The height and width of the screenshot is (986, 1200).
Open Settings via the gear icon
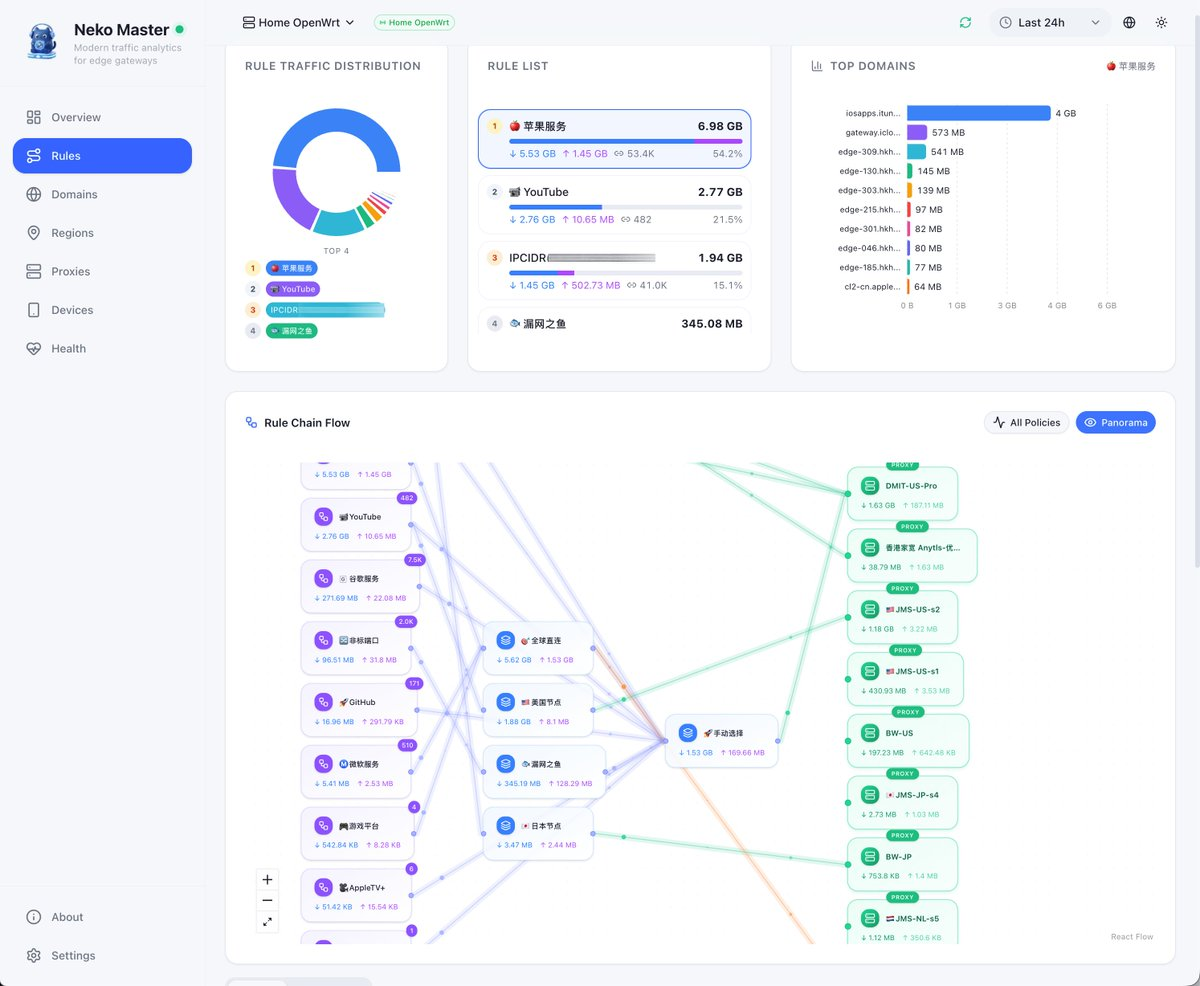34,956
